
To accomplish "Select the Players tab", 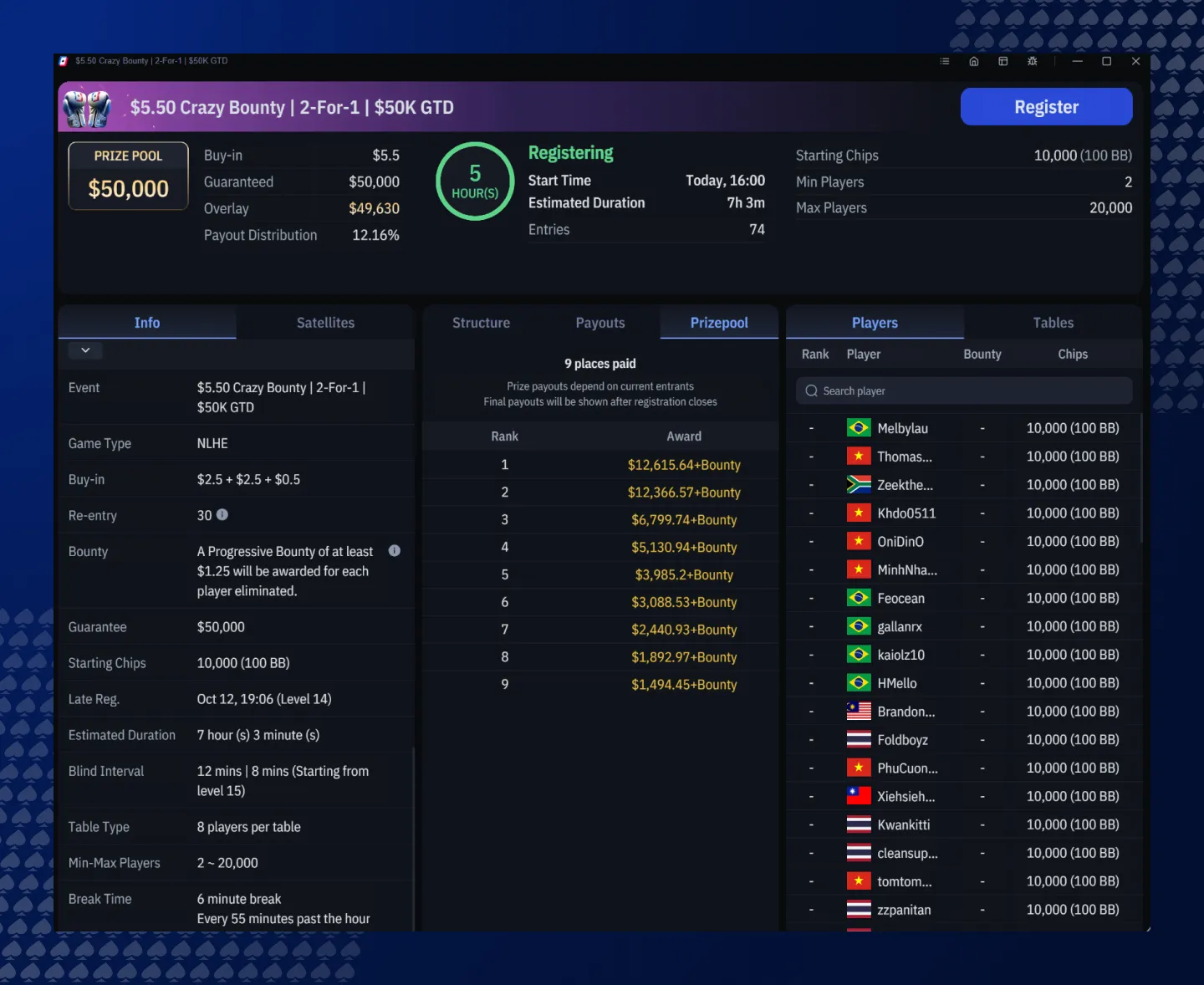I will [x=875, y=323].
